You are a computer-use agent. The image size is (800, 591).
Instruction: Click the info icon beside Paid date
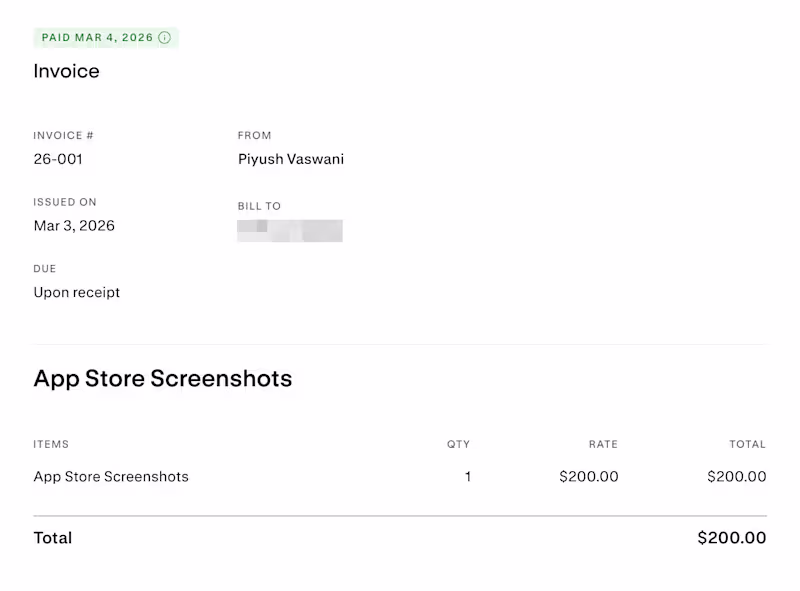pyautogui.click(x=165, y=38)
